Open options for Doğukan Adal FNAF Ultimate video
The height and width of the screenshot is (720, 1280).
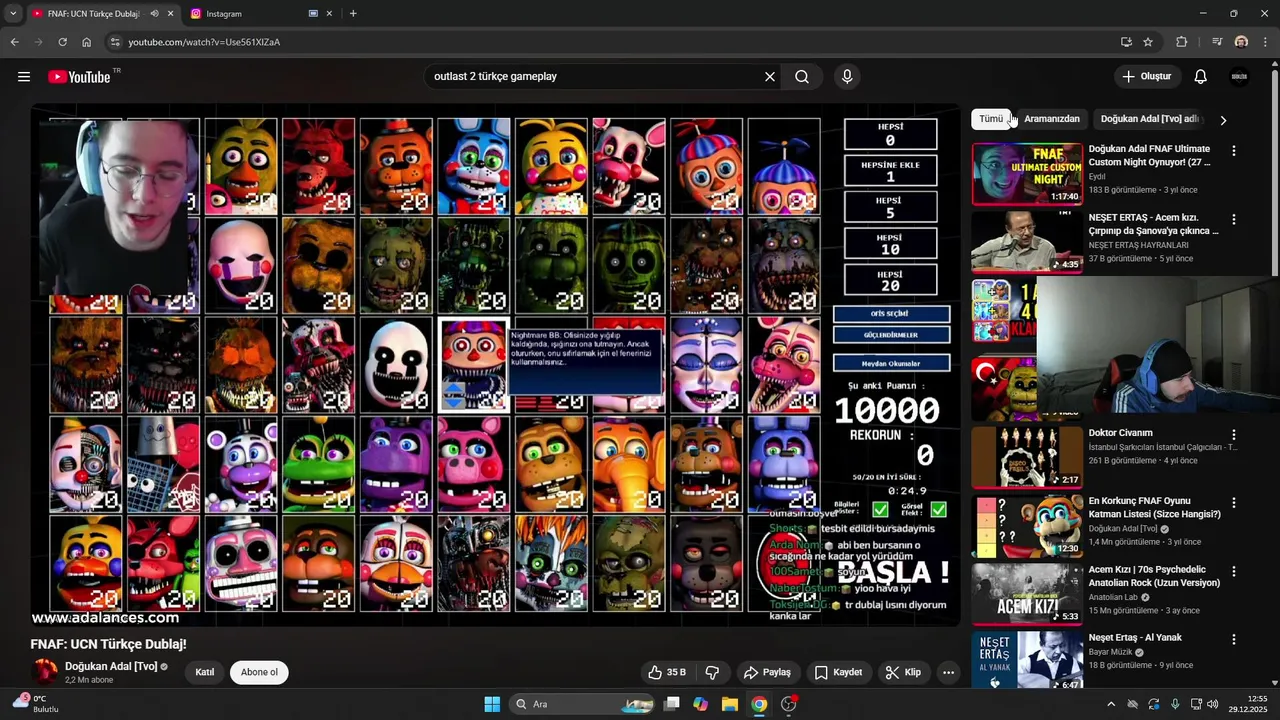coord(1234,151)
